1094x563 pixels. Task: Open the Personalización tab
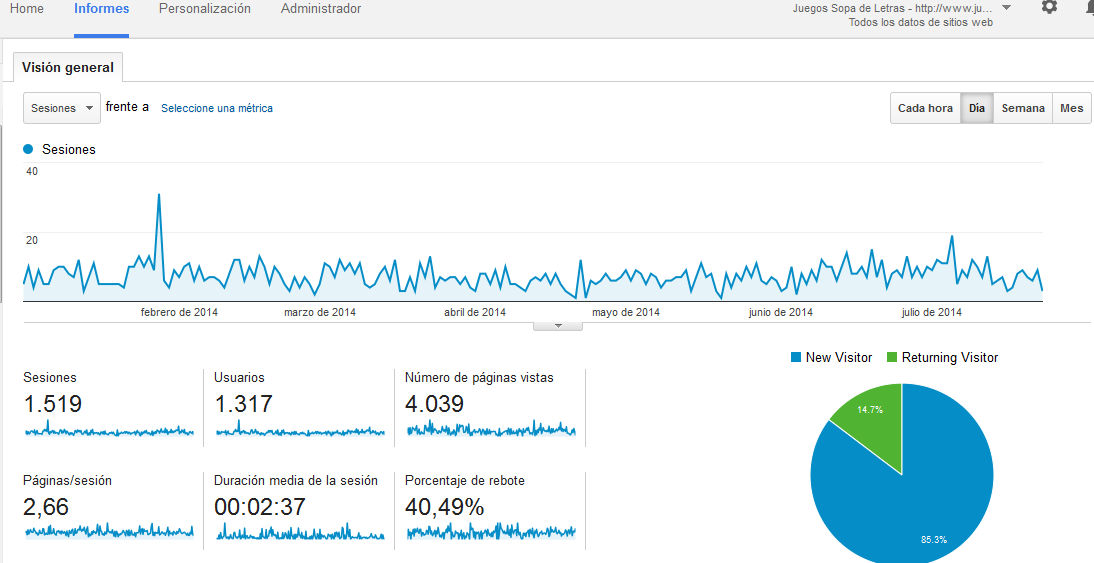point(204,9)
